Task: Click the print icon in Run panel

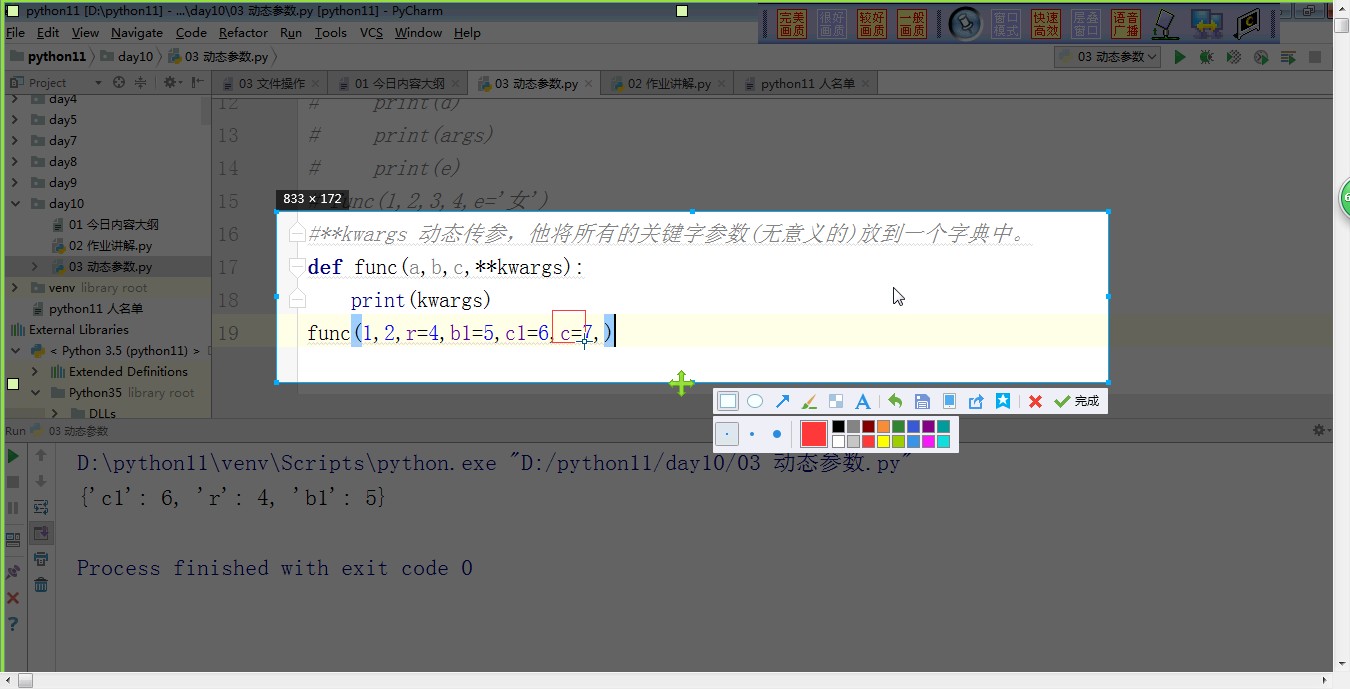Action: [x=41, y=559]
